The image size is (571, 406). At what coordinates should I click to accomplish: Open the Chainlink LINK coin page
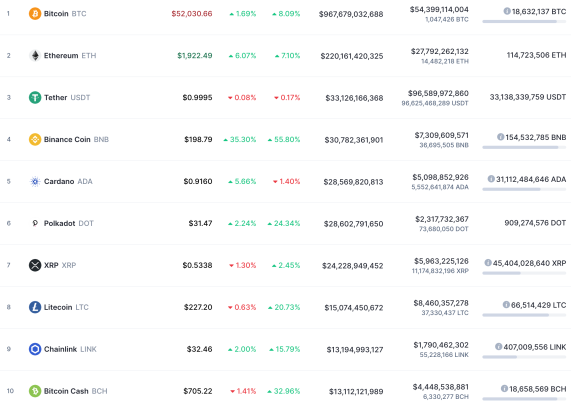70,349
